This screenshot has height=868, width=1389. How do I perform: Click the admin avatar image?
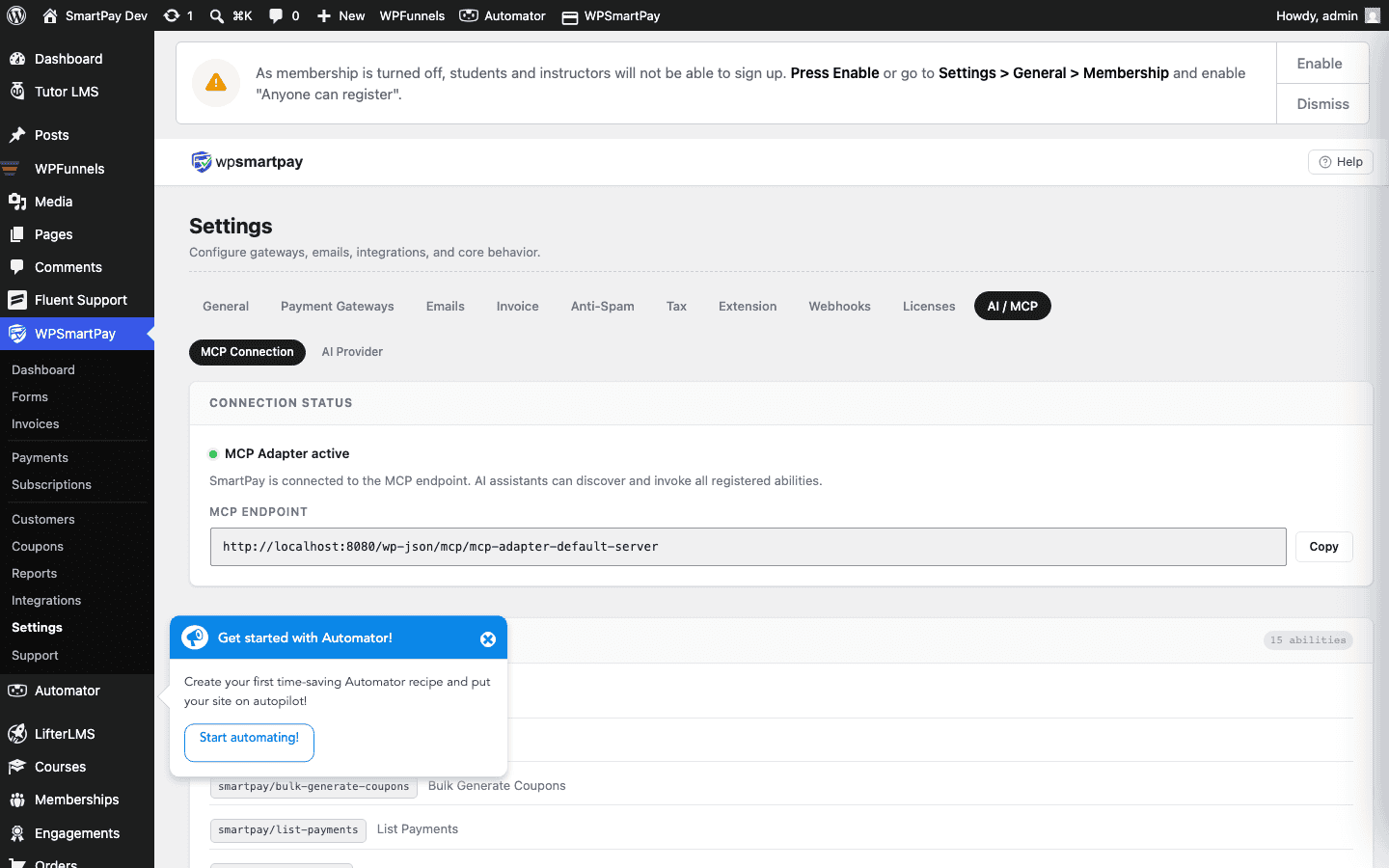pos(1373,15)
